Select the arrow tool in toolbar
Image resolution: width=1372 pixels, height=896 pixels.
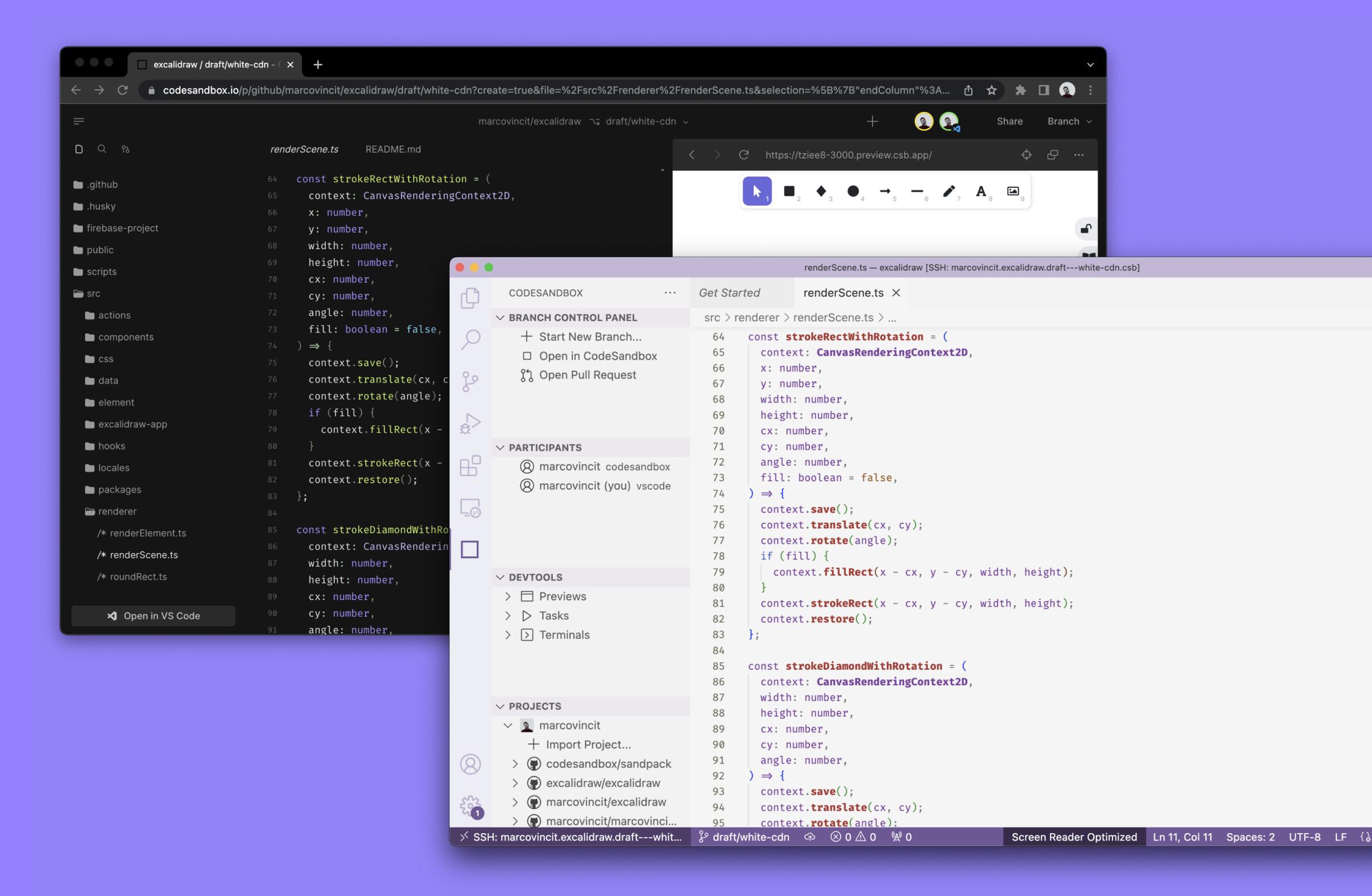[x=884, y=191]
